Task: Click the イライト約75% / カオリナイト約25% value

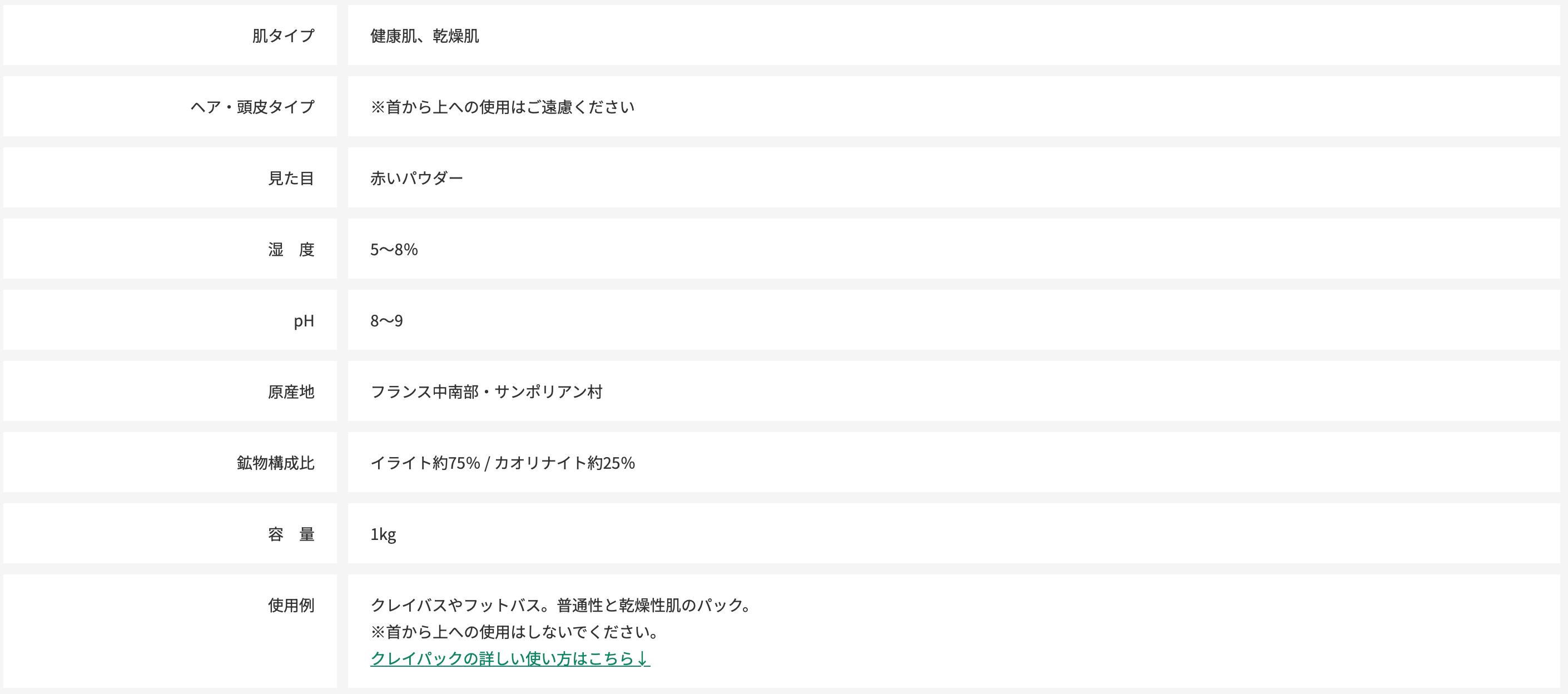Action: pyautogui.click(x=502, y=463)
